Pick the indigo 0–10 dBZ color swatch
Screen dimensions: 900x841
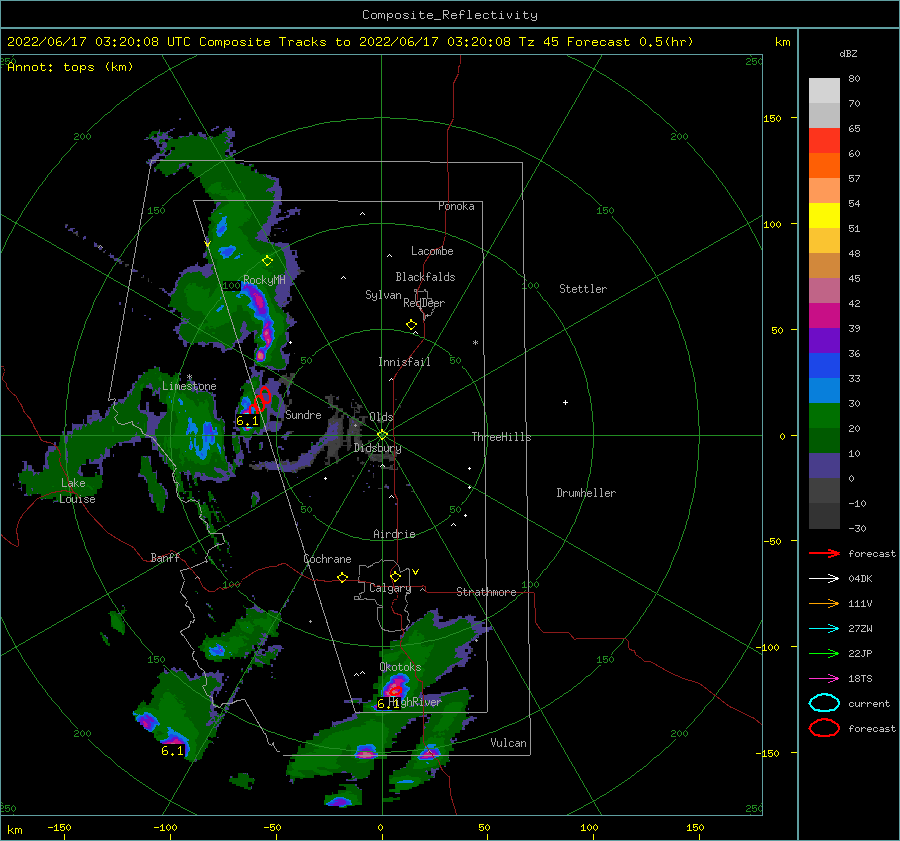(824, 465)
